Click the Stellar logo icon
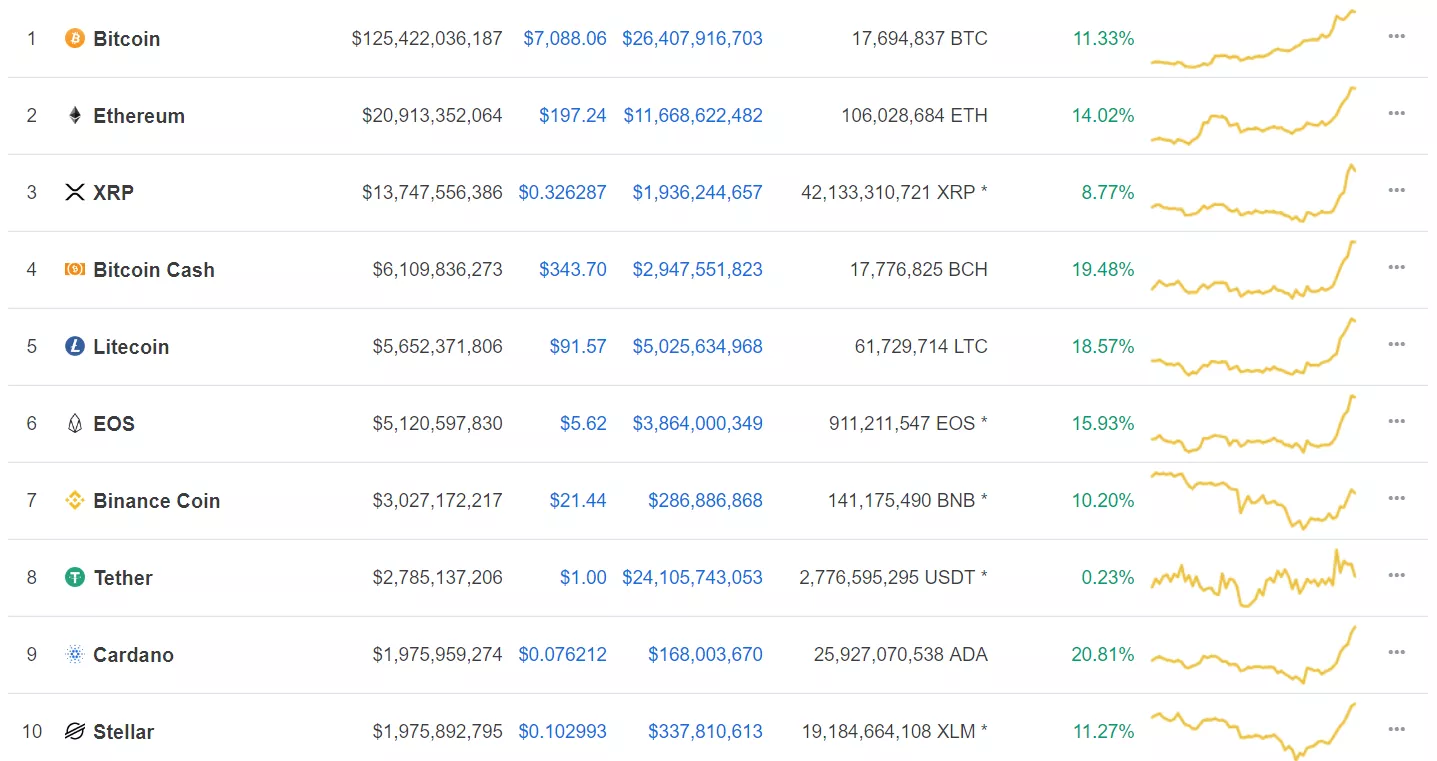1437x761 pixels. pos(74,731)
